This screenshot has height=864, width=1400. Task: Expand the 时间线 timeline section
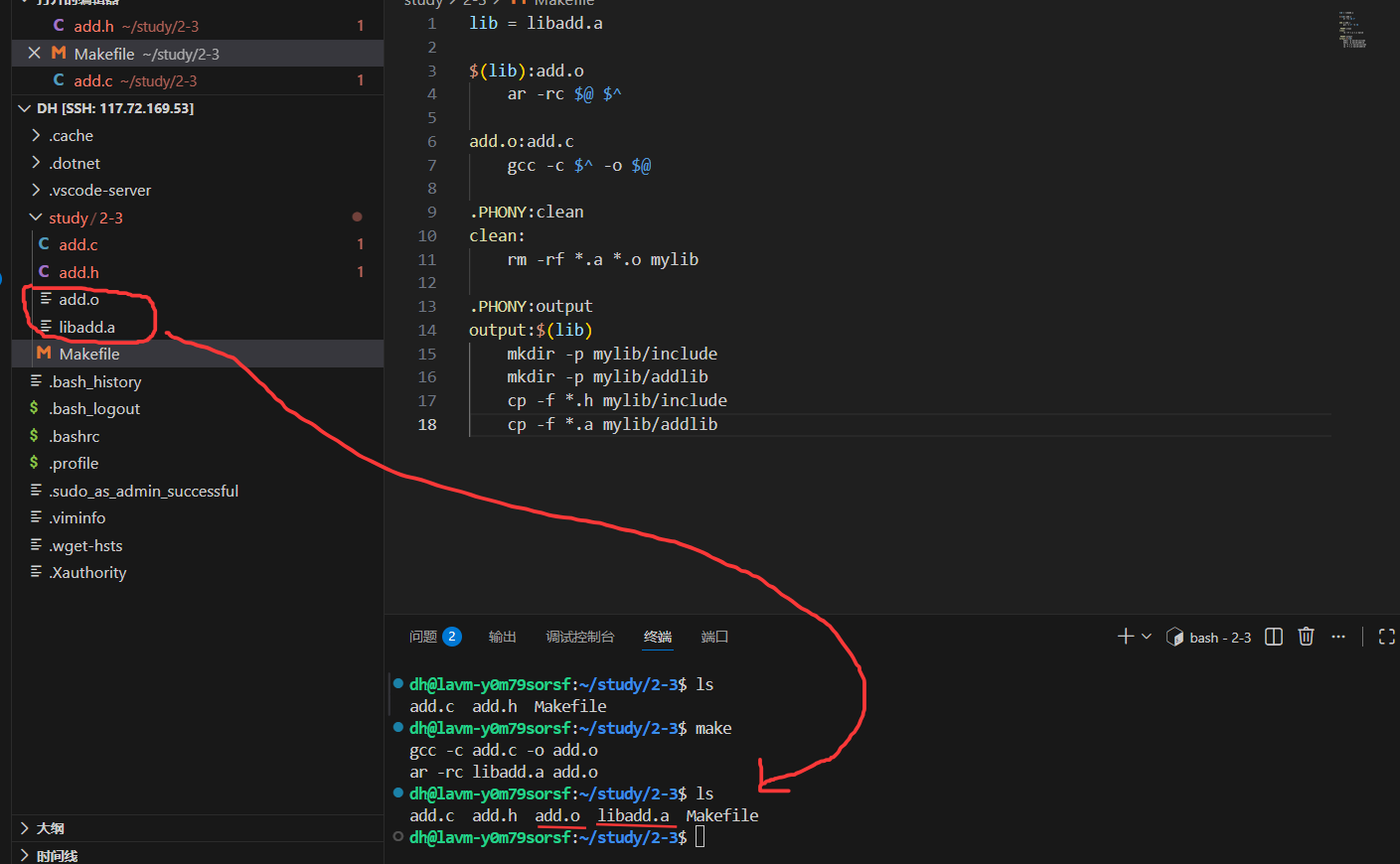[x=198, y=855]
